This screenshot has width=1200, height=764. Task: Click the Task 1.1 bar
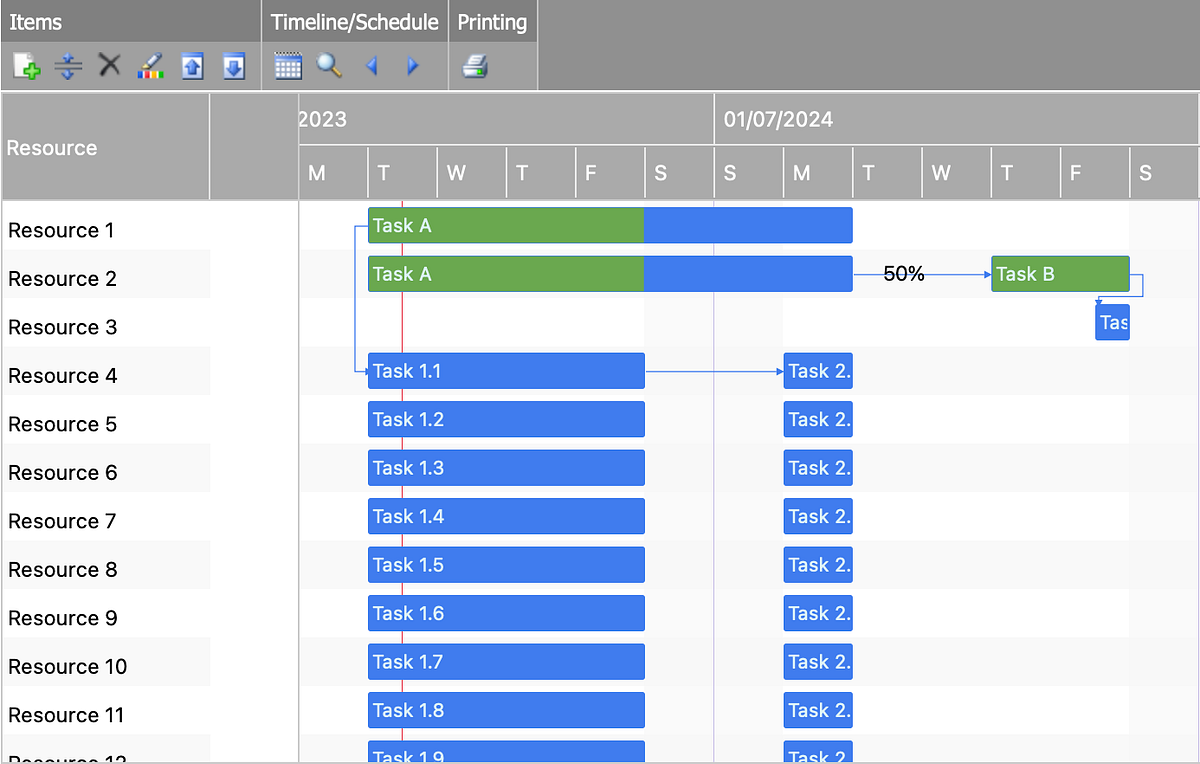click(x=505, y=371)
